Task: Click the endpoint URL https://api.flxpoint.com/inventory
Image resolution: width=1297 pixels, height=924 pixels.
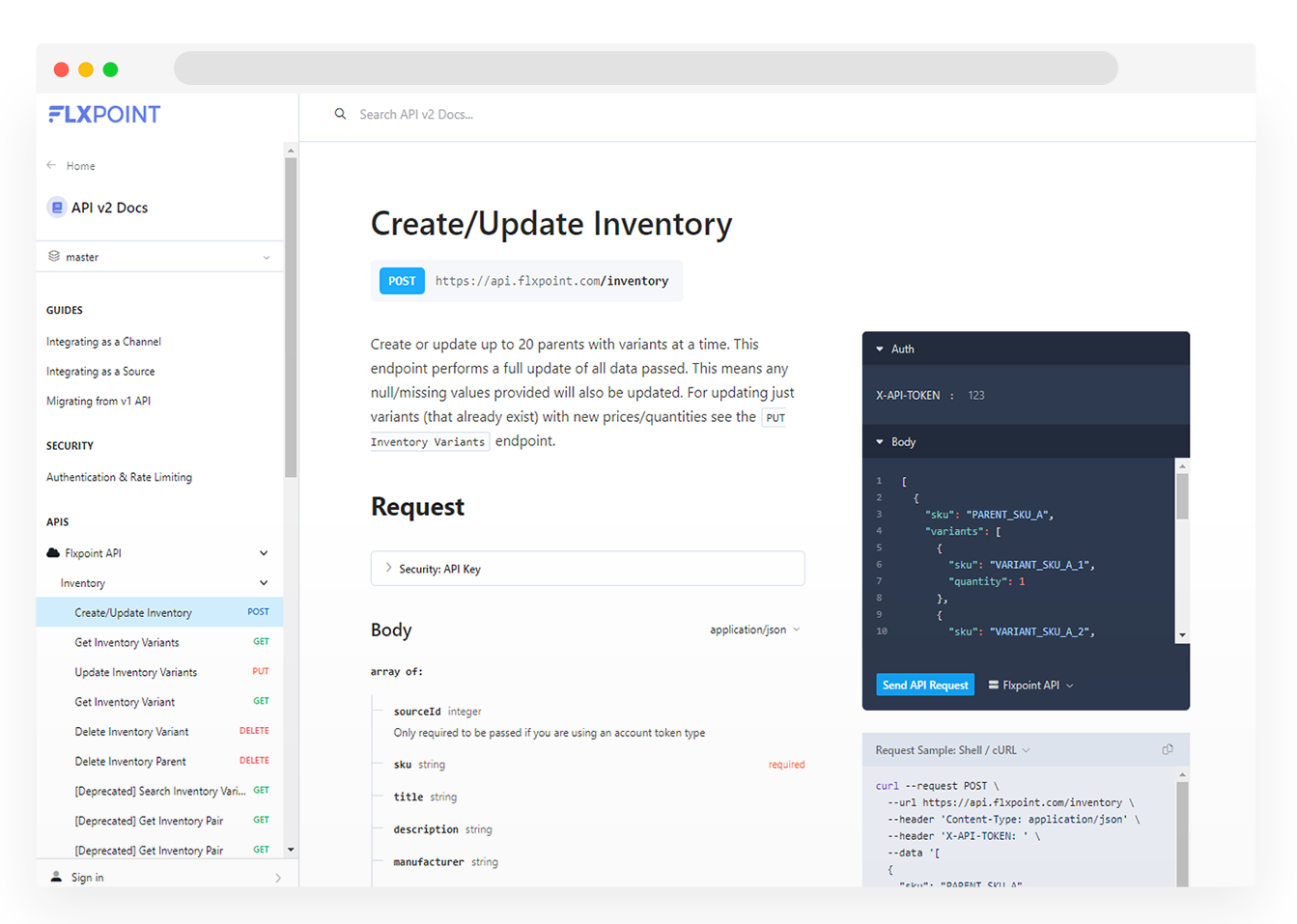Action: (551, 281)
